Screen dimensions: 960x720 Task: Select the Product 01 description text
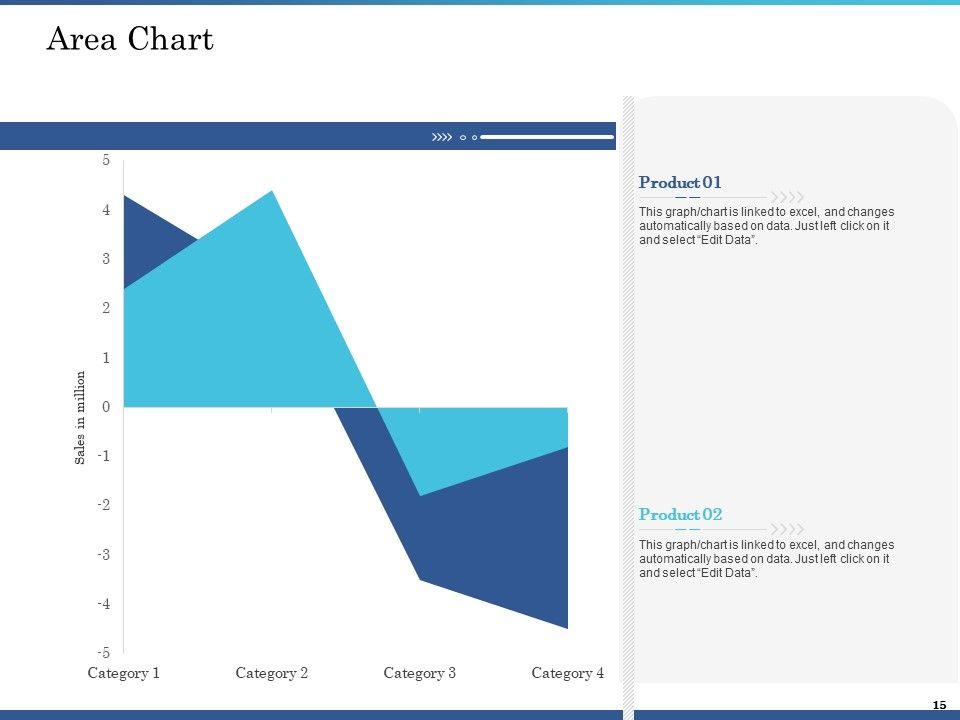pyautogui.click(x=766, y=226)
